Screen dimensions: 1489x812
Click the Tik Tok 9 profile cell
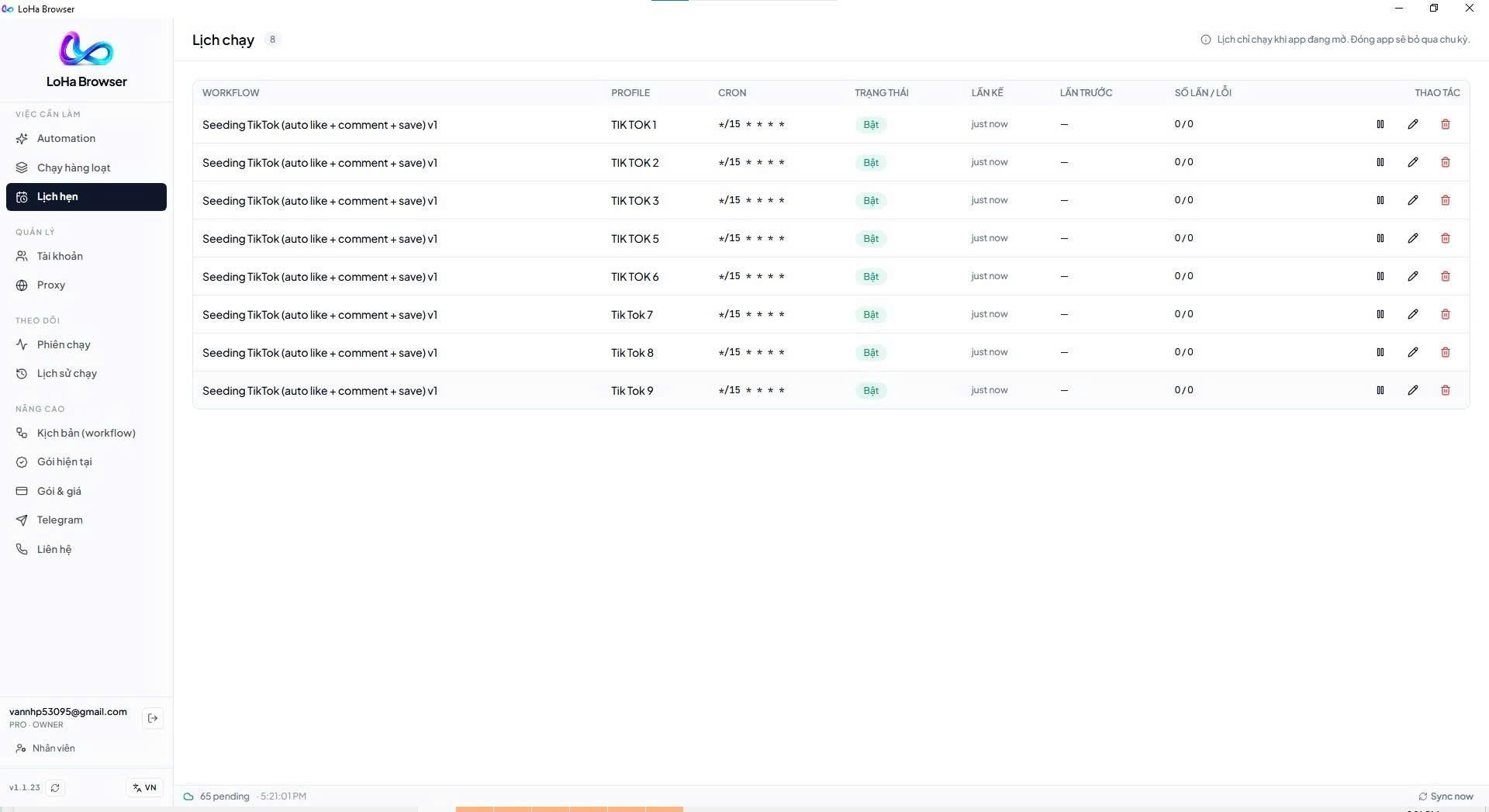pyautogui.click(x=632, y=391)
